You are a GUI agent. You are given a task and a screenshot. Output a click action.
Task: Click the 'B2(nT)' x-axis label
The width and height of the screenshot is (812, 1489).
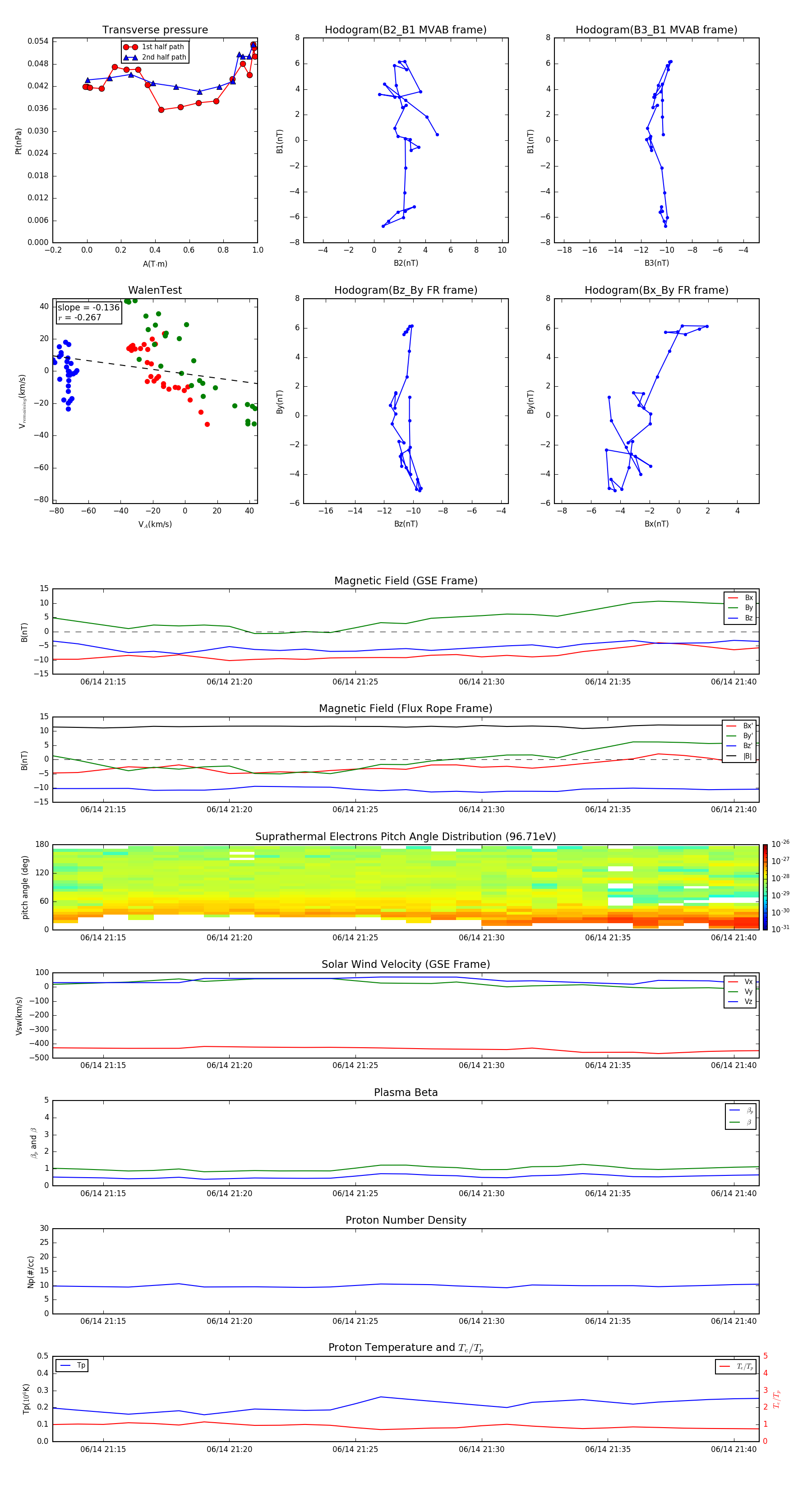tap(406, 263)
